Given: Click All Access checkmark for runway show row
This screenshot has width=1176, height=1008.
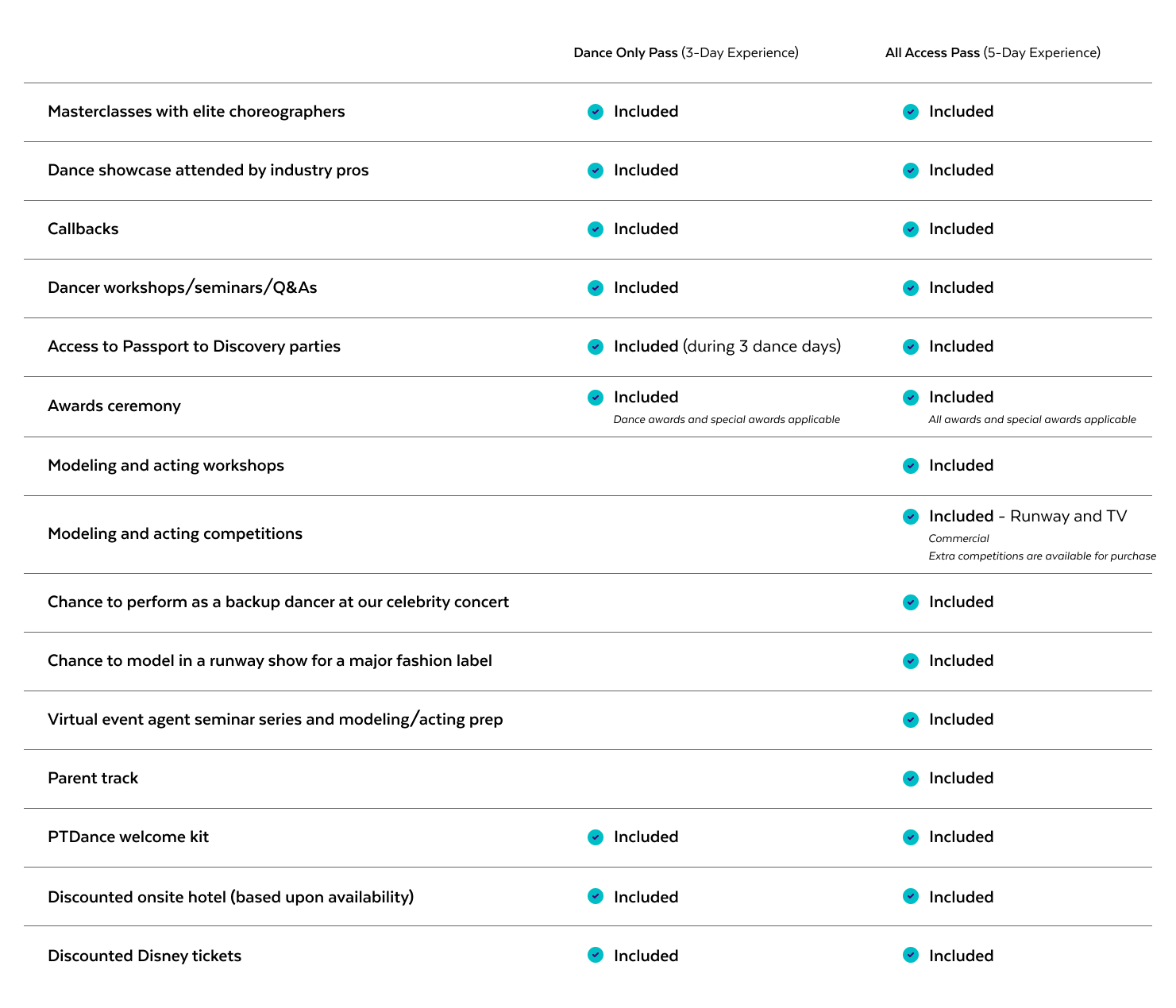Looking at the screenshot, I should 911,661.
